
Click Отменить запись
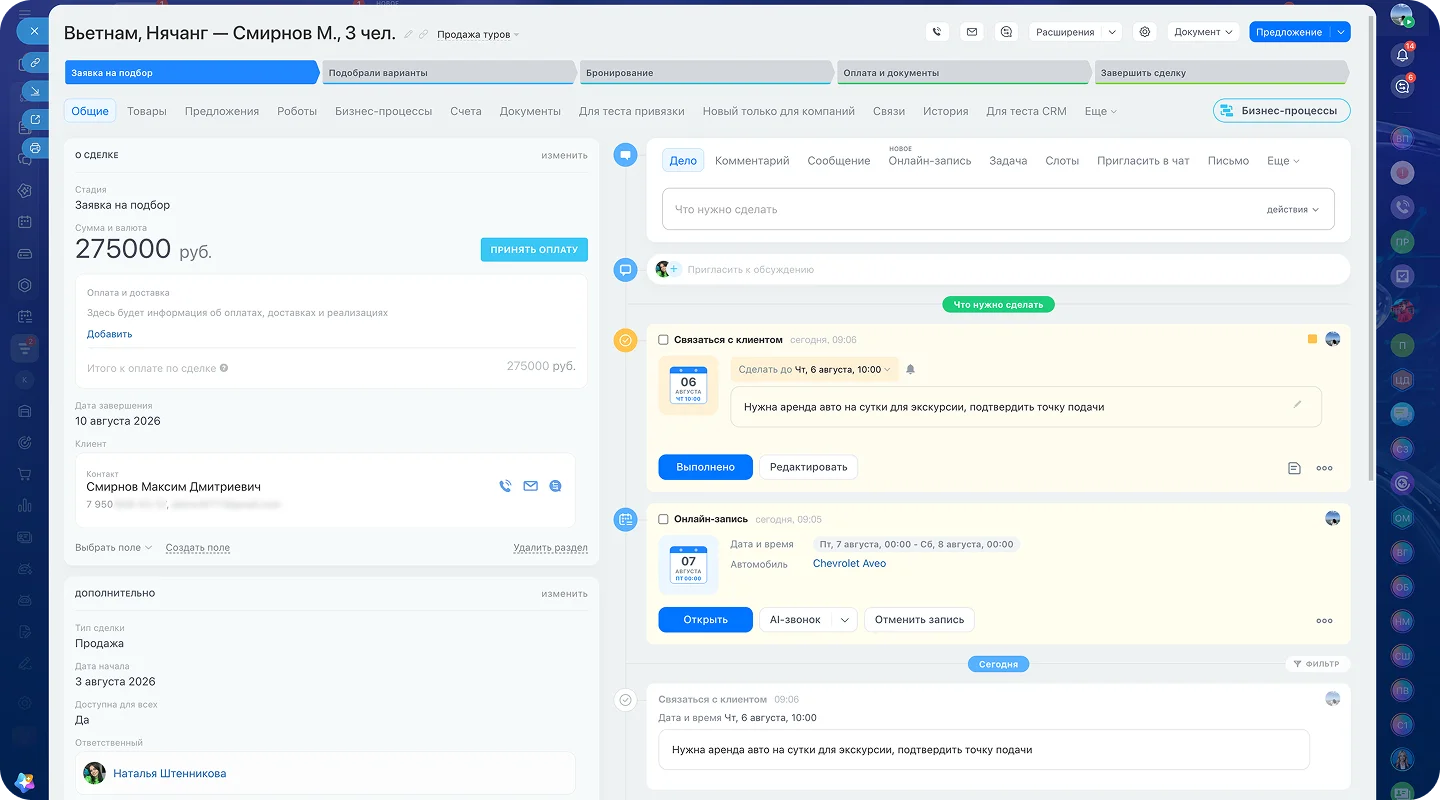[919, 620]
